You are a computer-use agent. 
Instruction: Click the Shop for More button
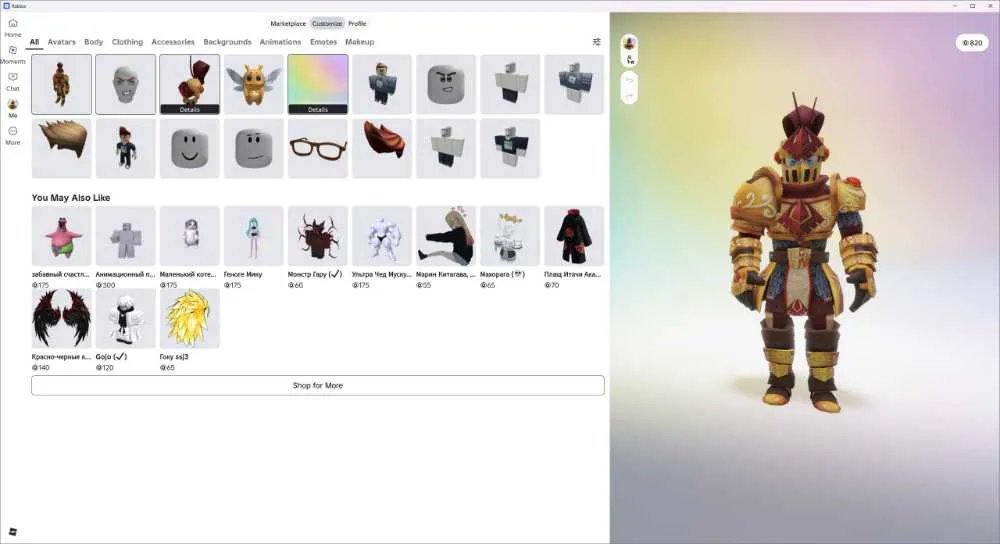point(318,385)
